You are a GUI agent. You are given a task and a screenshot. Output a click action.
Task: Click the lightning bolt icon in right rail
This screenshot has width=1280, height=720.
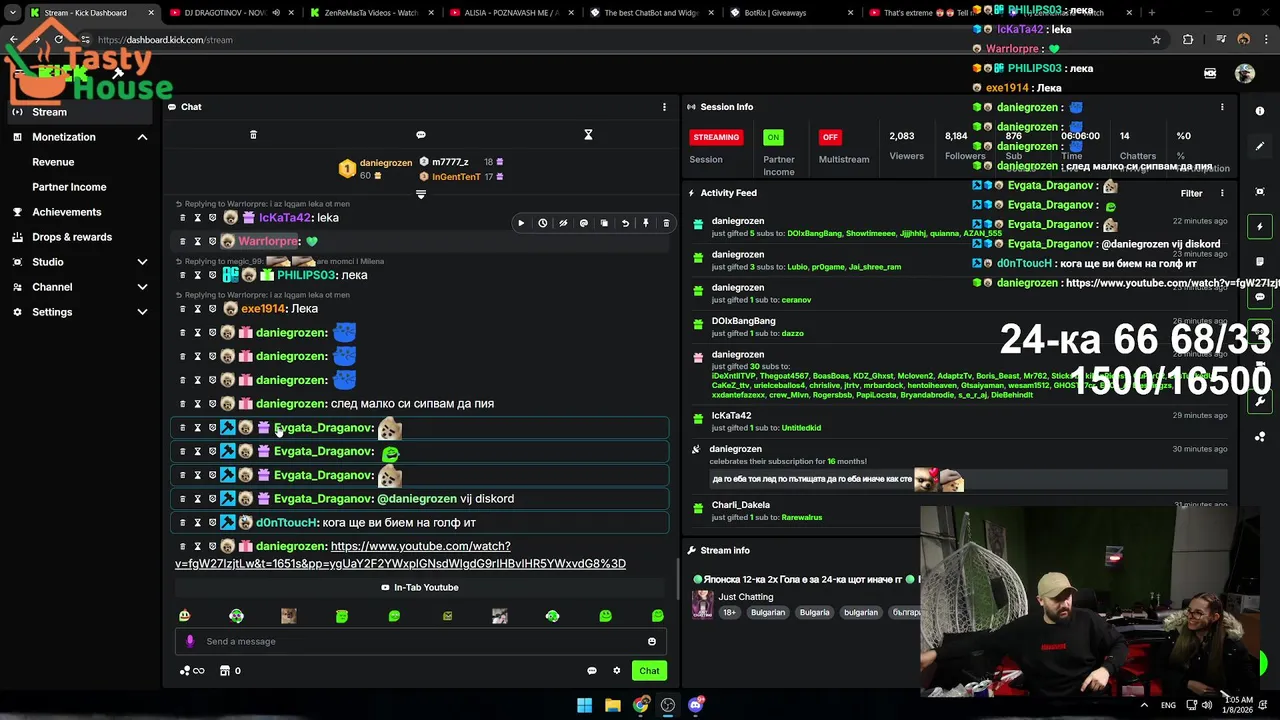pos(1260,227)
